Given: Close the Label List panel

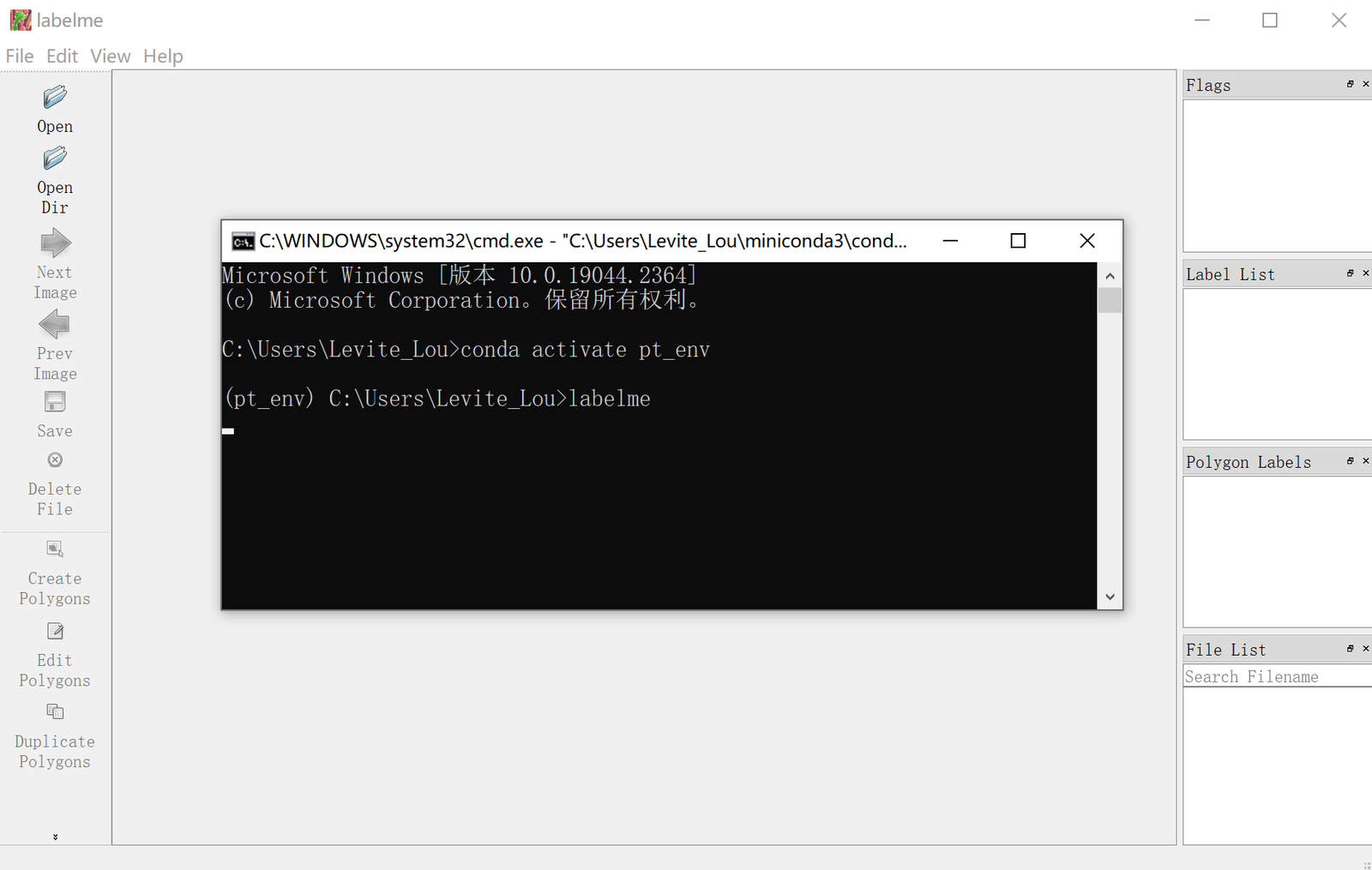Looking at the screenshot, I should 1365,273.
